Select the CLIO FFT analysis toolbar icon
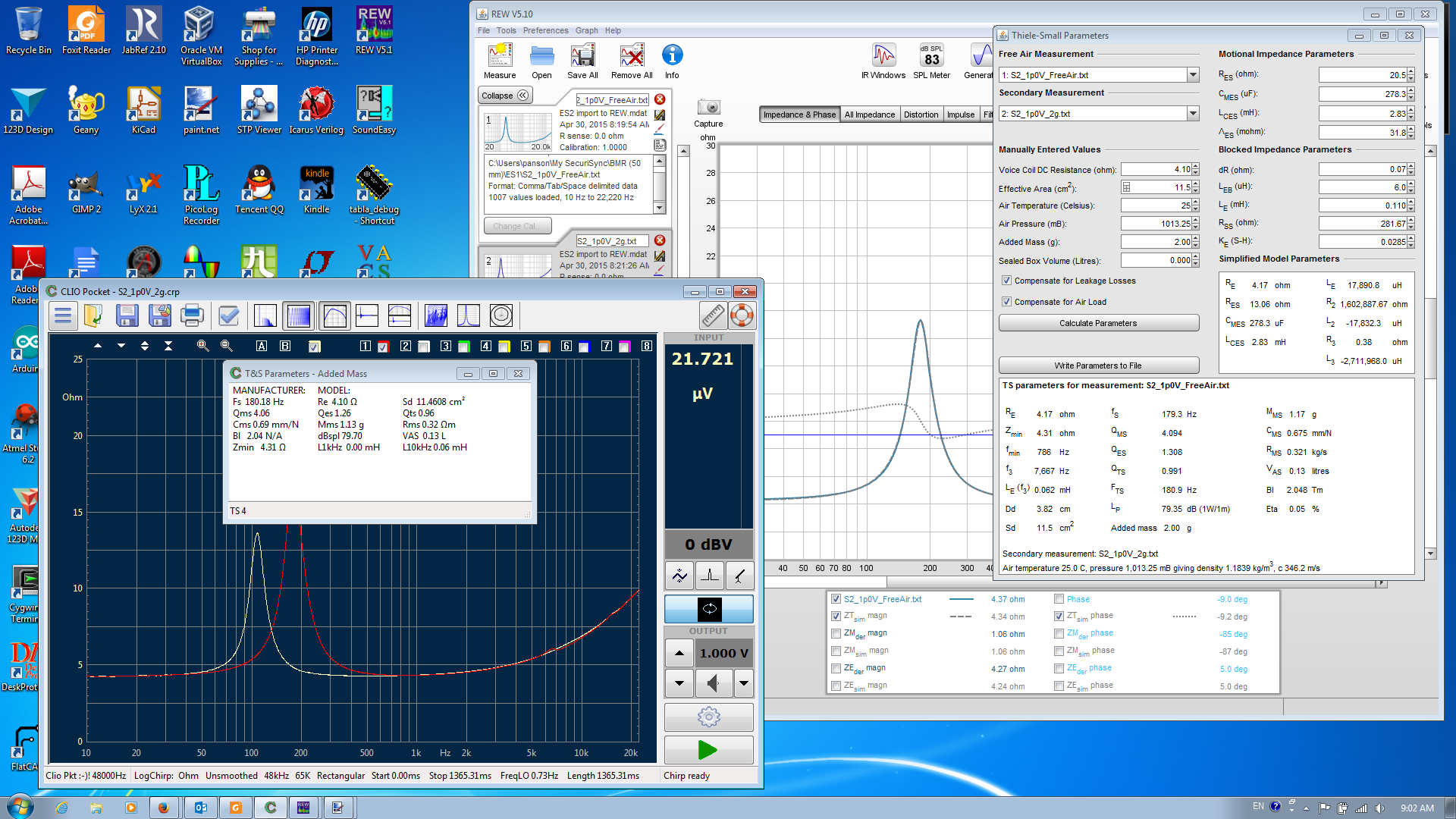This screenshot has height=819, width=1456. [x=265, y=315]
